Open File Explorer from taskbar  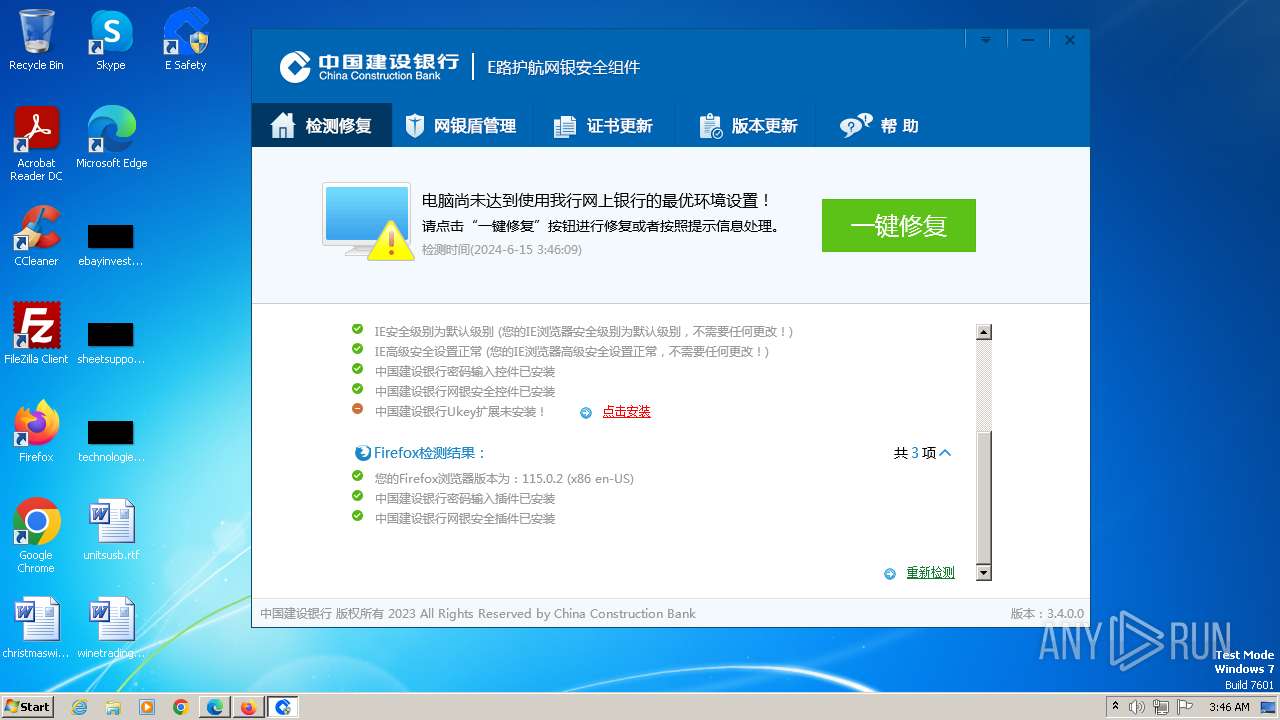point(113,707)
